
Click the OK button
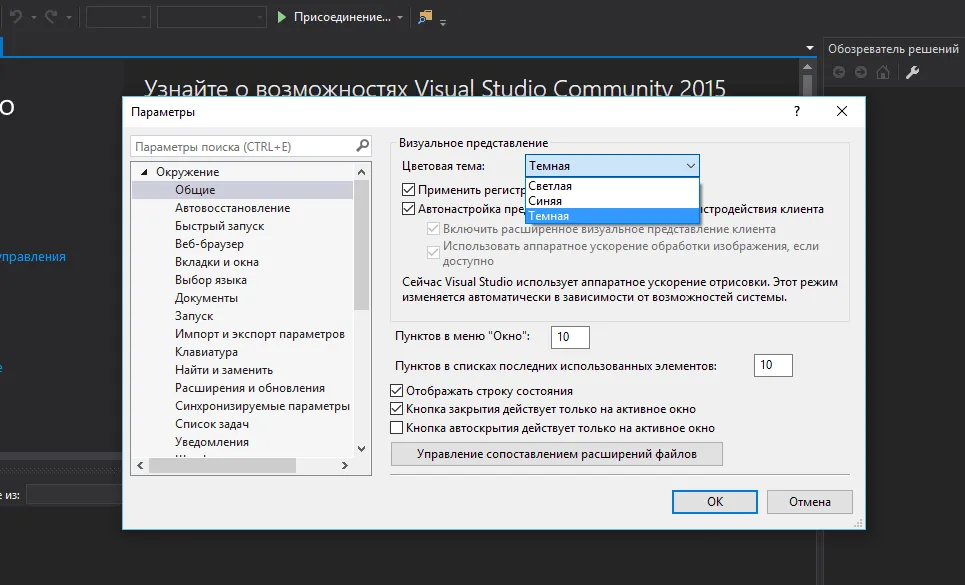(715, 501)
